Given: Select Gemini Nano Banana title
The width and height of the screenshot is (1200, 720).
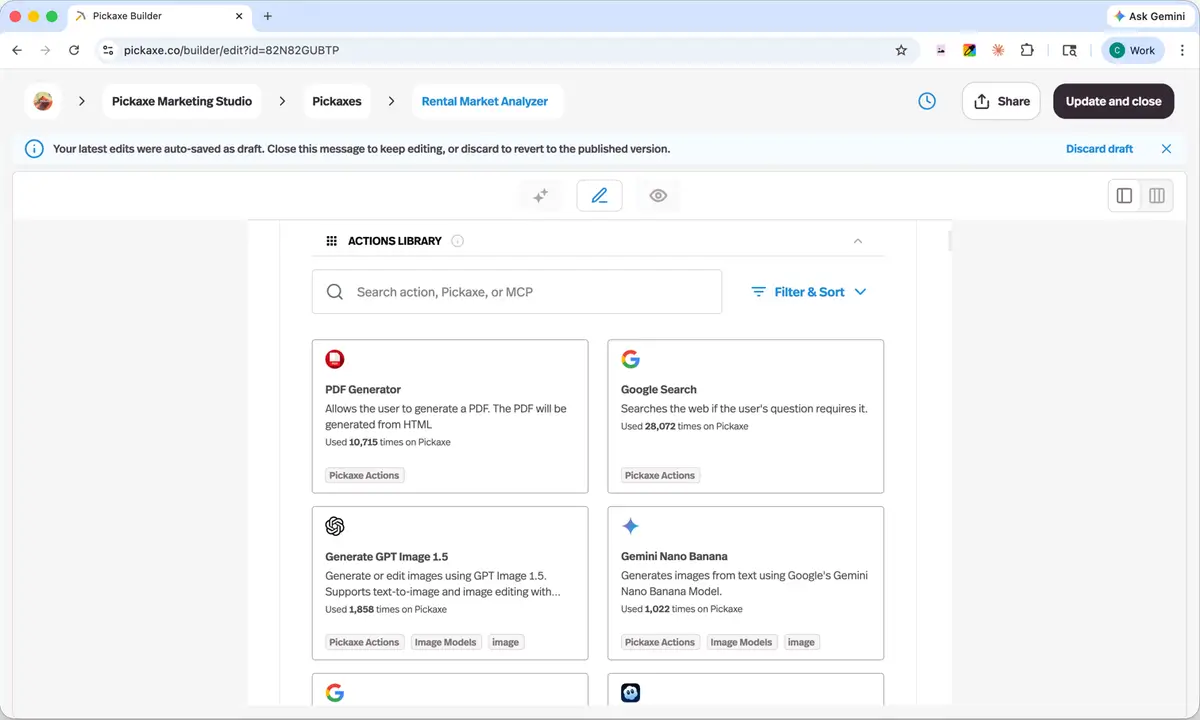Looking at the screenshot, I should click(x=674, y=557).
